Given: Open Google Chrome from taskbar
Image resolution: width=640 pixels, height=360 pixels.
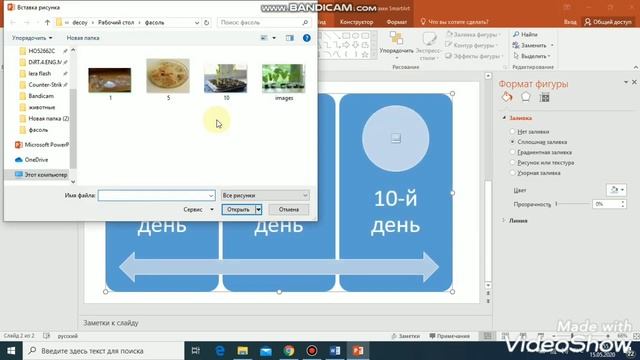Looking at the screenshot, I should [289, 351].
